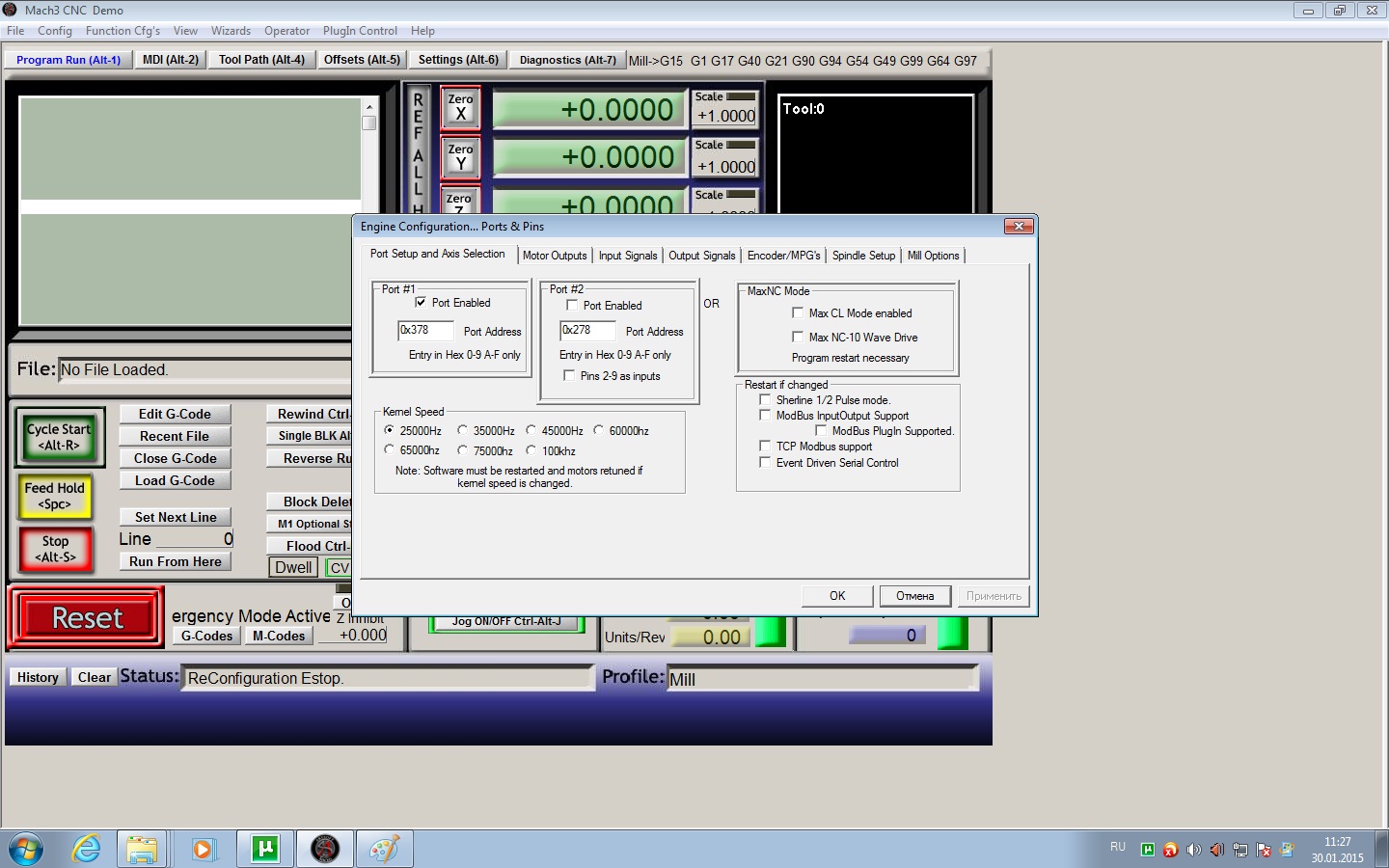The width and height of the screenshot is (1389, 868).
Task: Enable Port #2 Port Enabled checkbox
Action: pos(572,305)
